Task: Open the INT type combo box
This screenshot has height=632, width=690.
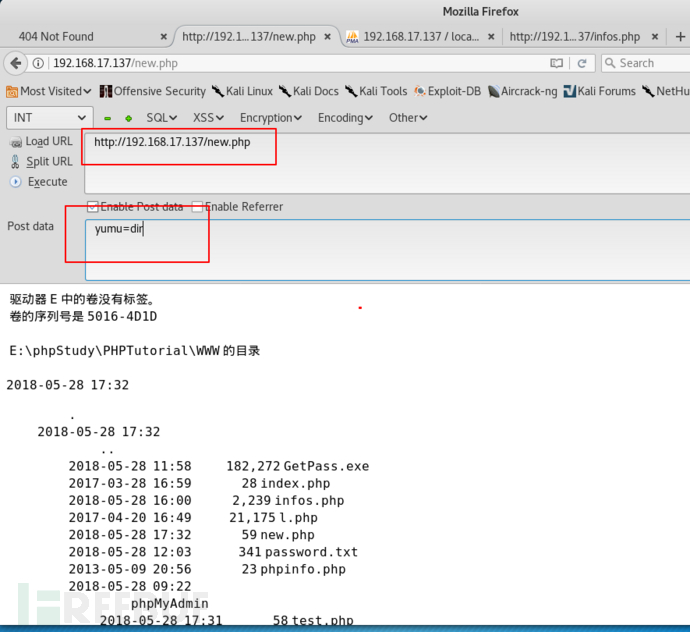Action: (x=50, y=118)
